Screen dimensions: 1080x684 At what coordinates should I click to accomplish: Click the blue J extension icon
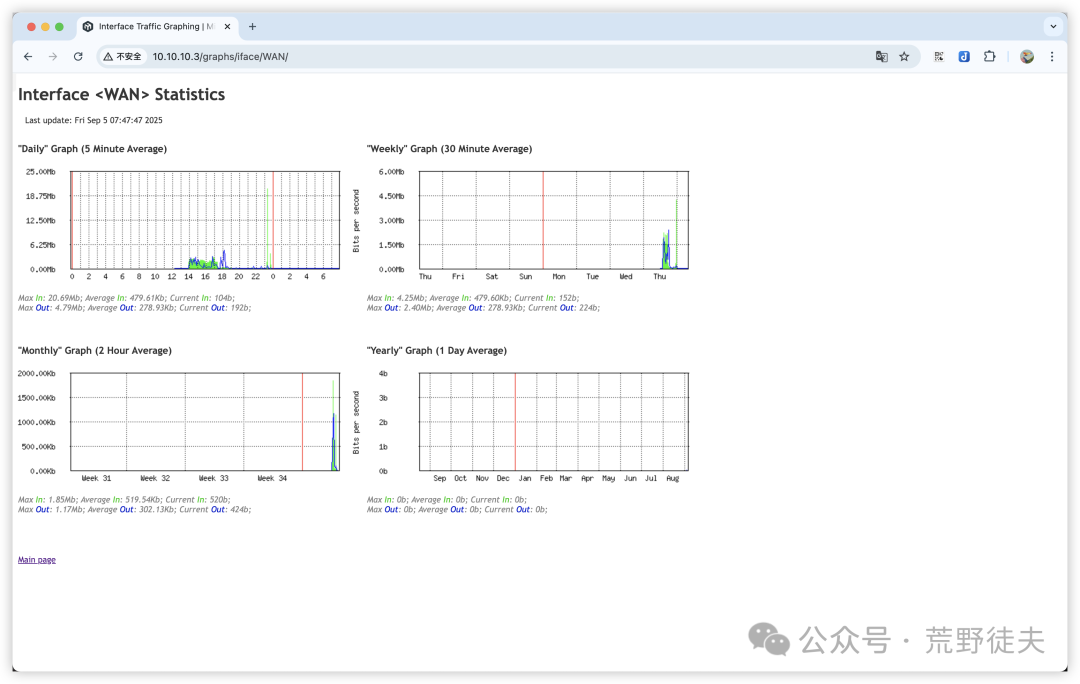pyautogui.click(x=964, y=56)
